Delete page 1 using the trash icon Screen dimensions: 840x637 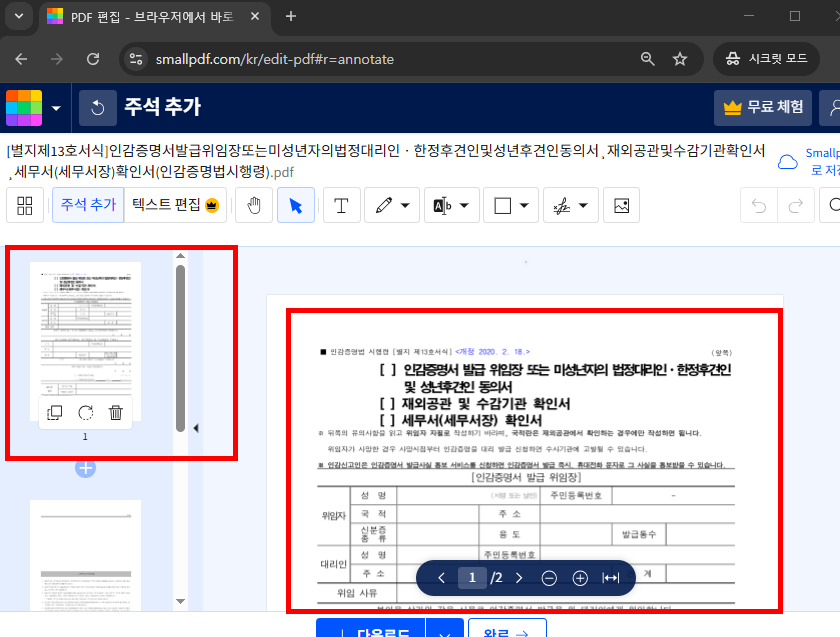(x=114, y=412)
